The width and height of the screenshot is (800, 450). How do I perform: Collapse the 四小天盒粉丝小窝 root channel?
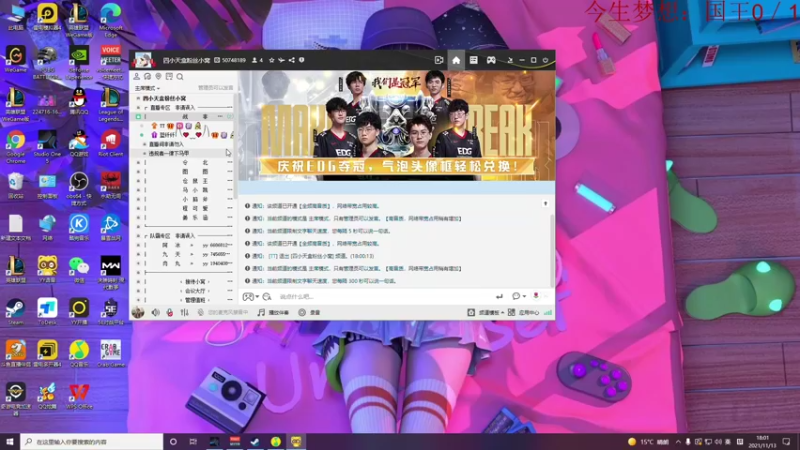point(138,98)
